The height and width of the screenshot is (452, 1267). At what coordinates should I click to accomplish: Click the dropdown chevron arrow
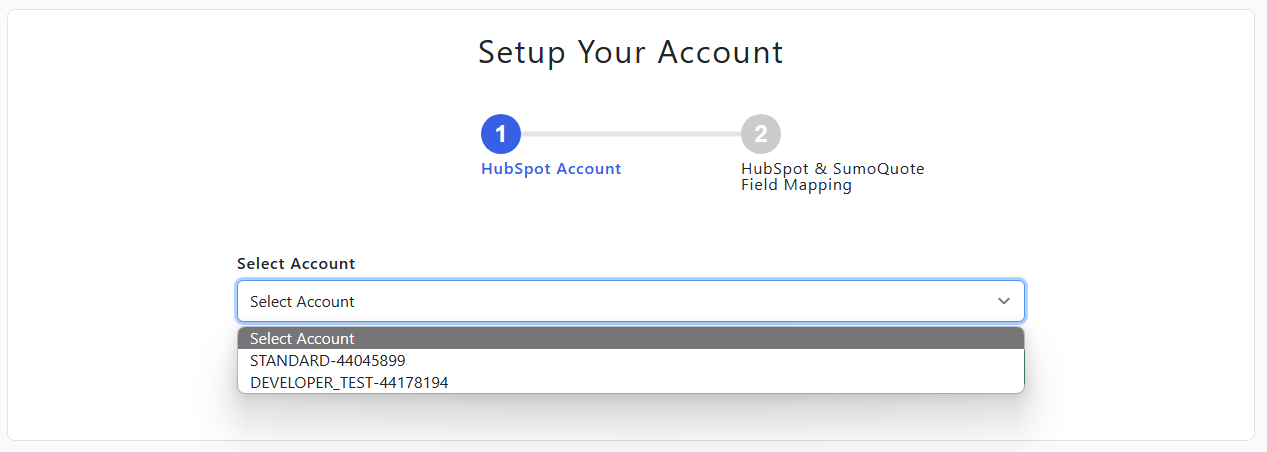(1004, 301)
